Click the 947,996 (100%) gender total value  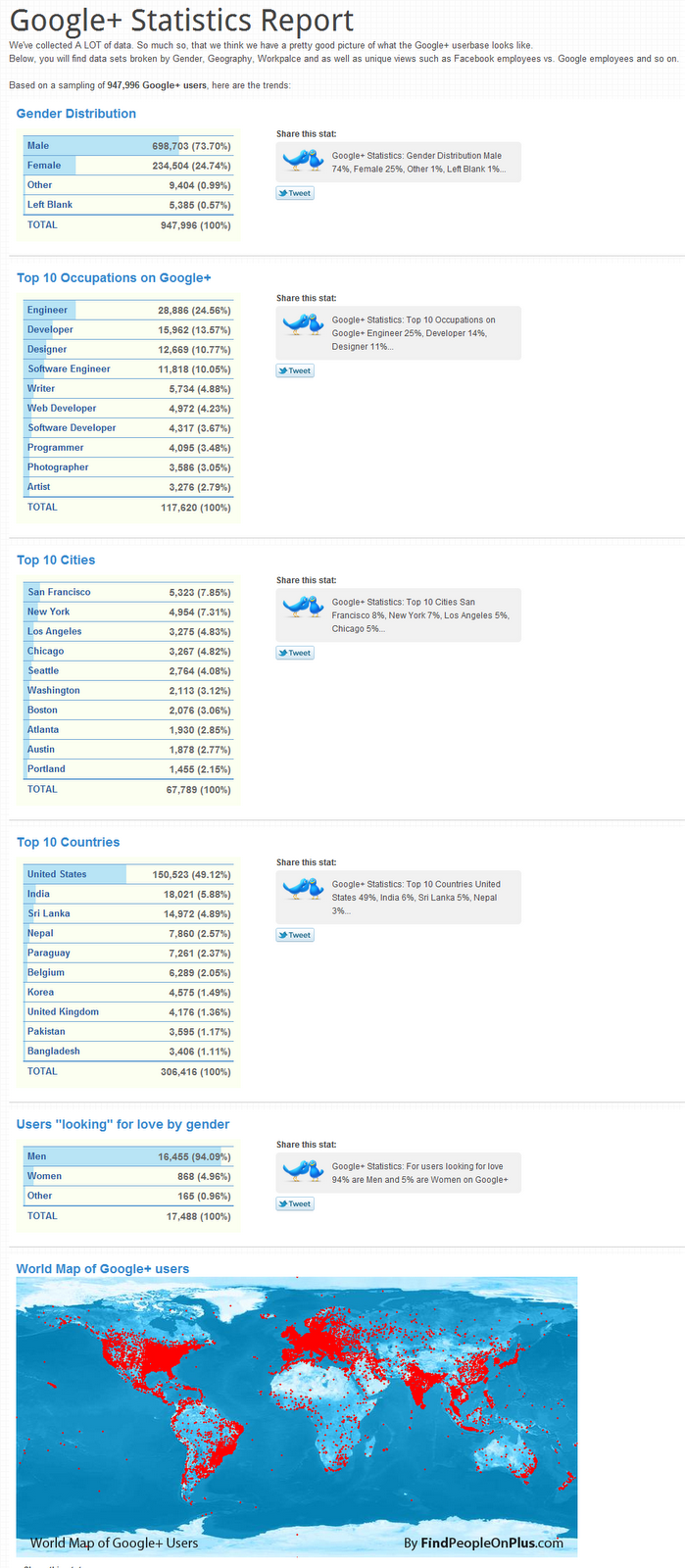(x=196, y=225)
